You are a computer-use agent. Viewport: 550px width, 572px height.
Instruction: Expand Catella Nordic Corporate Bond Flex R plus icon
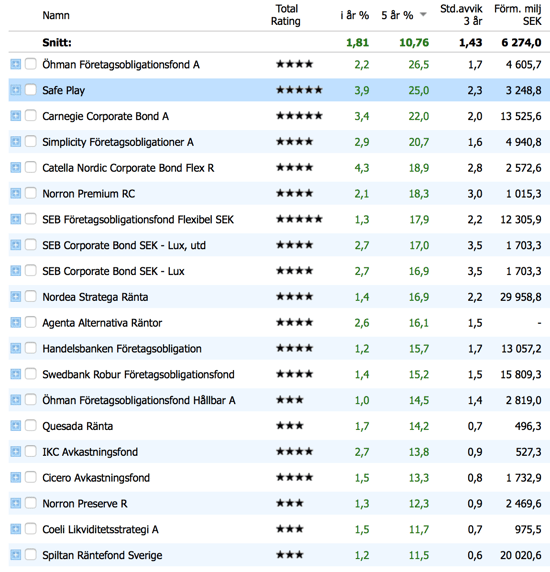[15, 168]
